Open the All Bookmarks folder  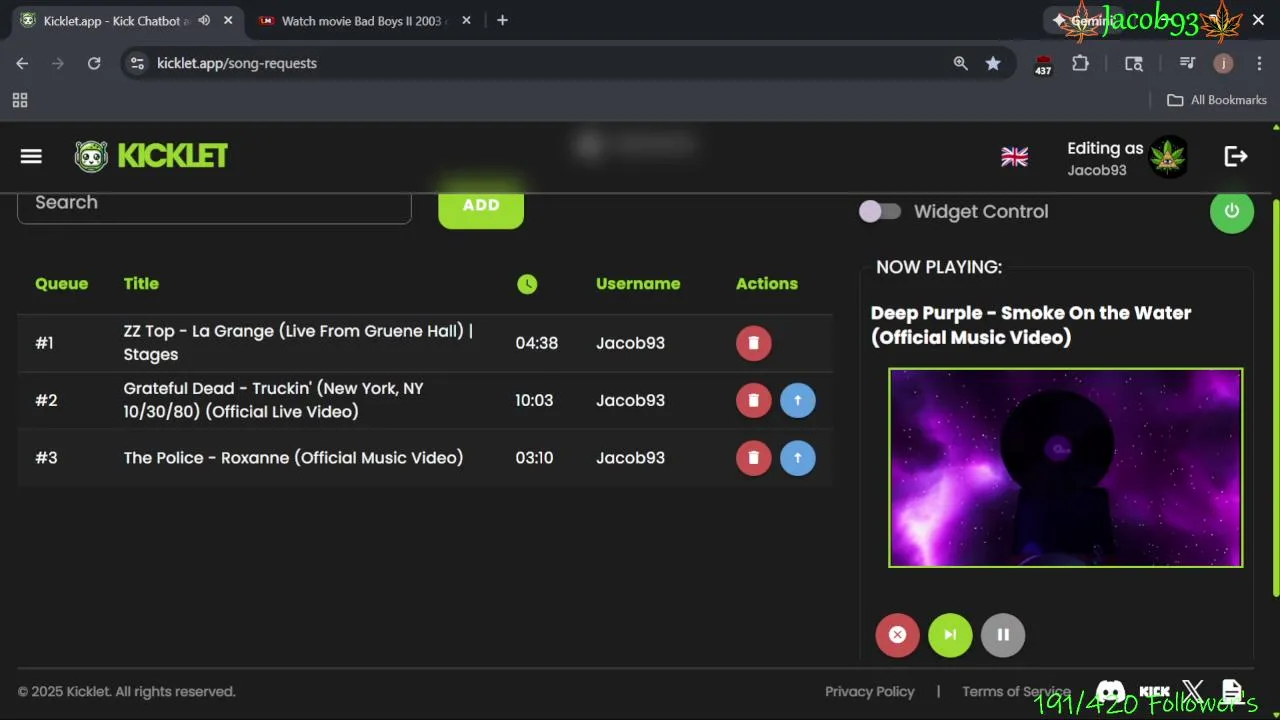point(1217,100)
